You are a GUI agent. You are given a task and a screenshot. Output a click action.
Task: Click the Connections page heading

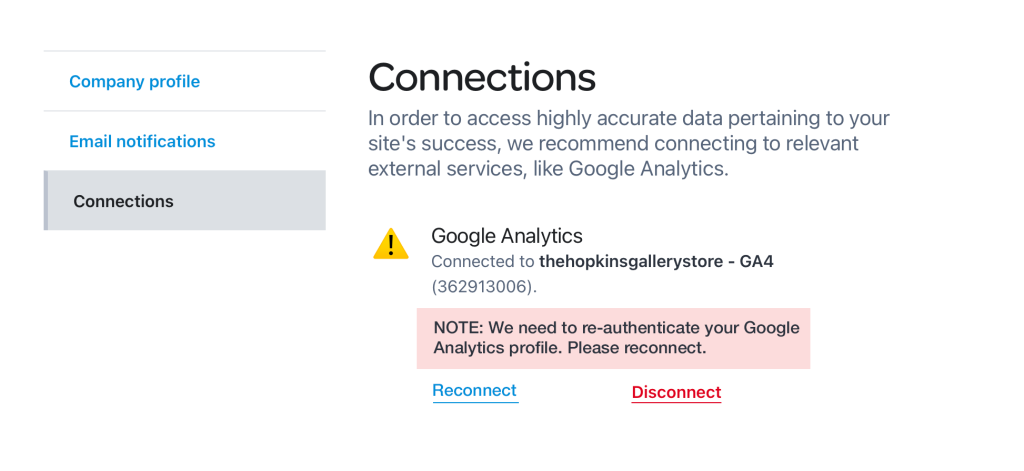point(482,76)
